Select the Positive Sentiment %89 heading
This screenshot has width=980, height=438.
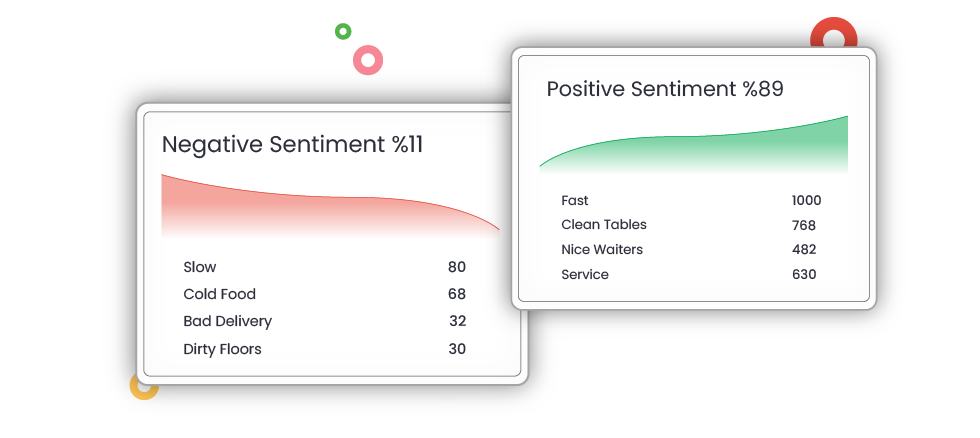coord(664,89)
